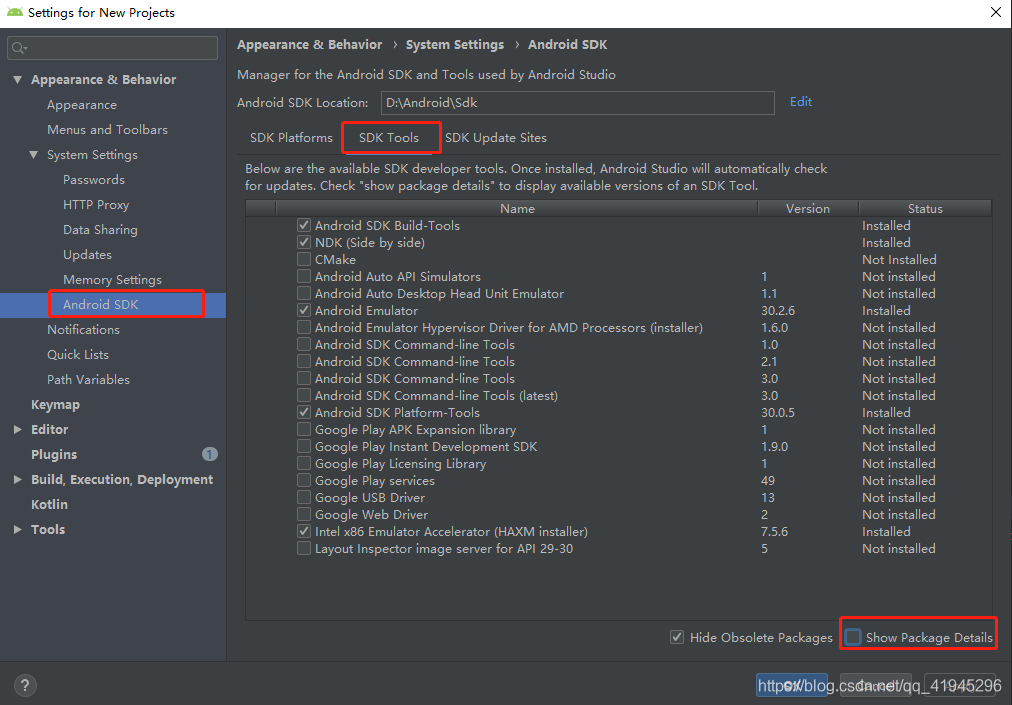The height and width of the screenshot is (705, 1012).
Task: Click Google Play APK Expansion library text
Action: (415, 429)
